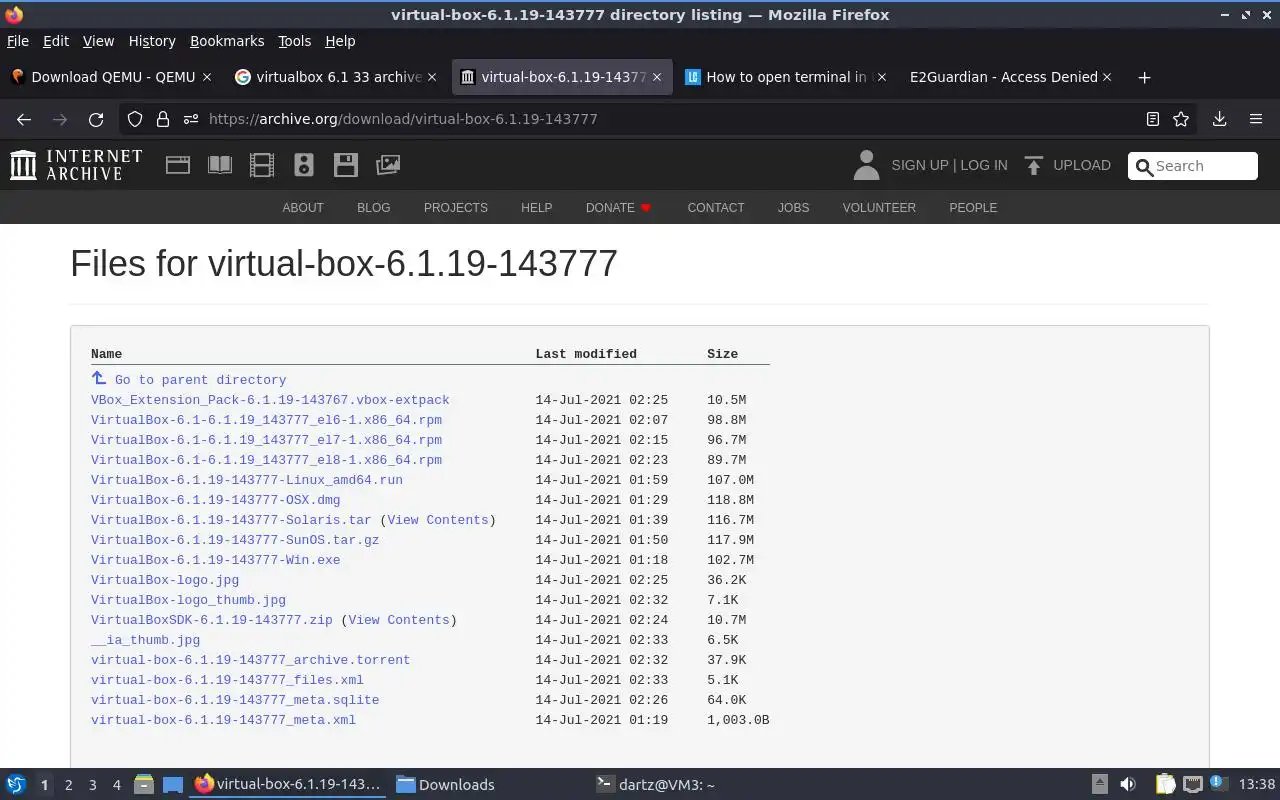This screenshot has height=800, width=1280.
Task: Open the Images icon in Archive navbar
Action: tap(388, 165)
